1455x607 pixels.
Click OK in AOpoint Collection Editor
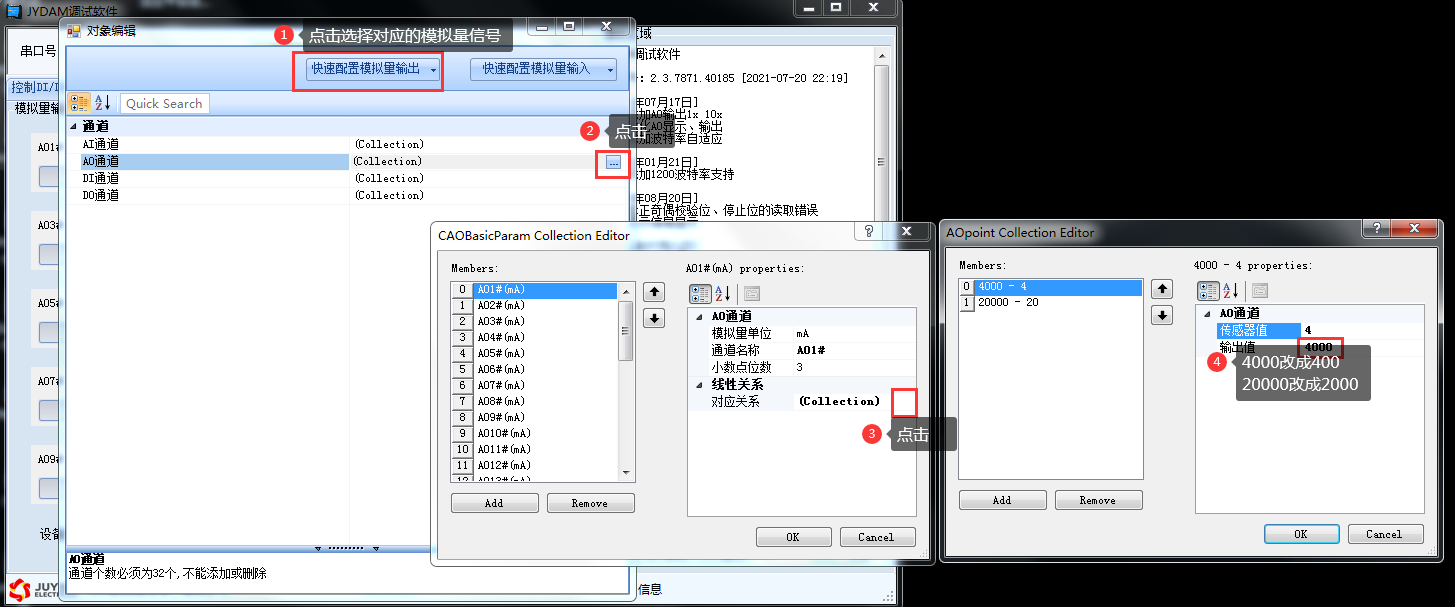[1300, 534]
